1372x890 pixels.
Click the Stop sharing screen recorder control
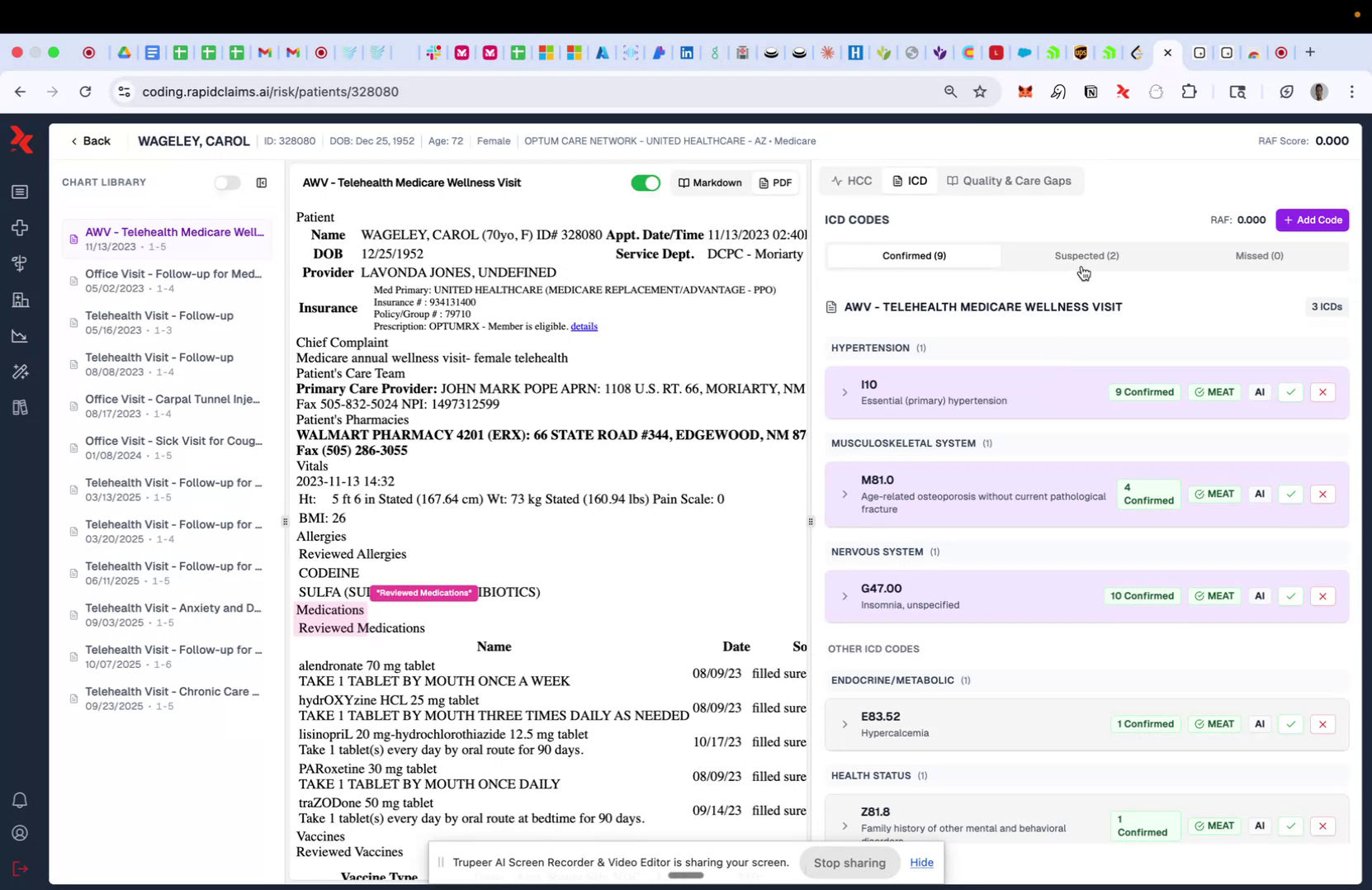[x=849, y=862]
